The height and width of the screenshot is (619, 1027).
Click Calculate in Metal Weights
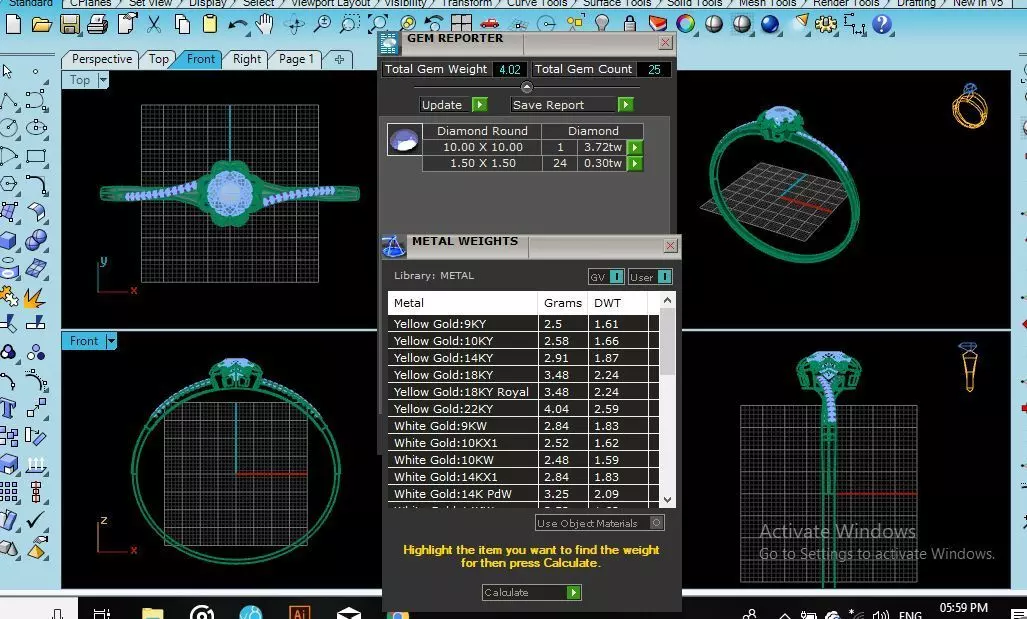[531, 592]
